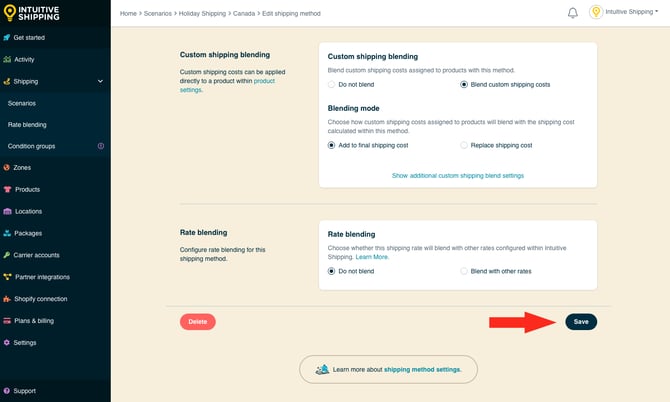This screenshot has height=402, width=670.
Task: Collapse the Shipping sidebar section chevron
Action: (100, 81)
